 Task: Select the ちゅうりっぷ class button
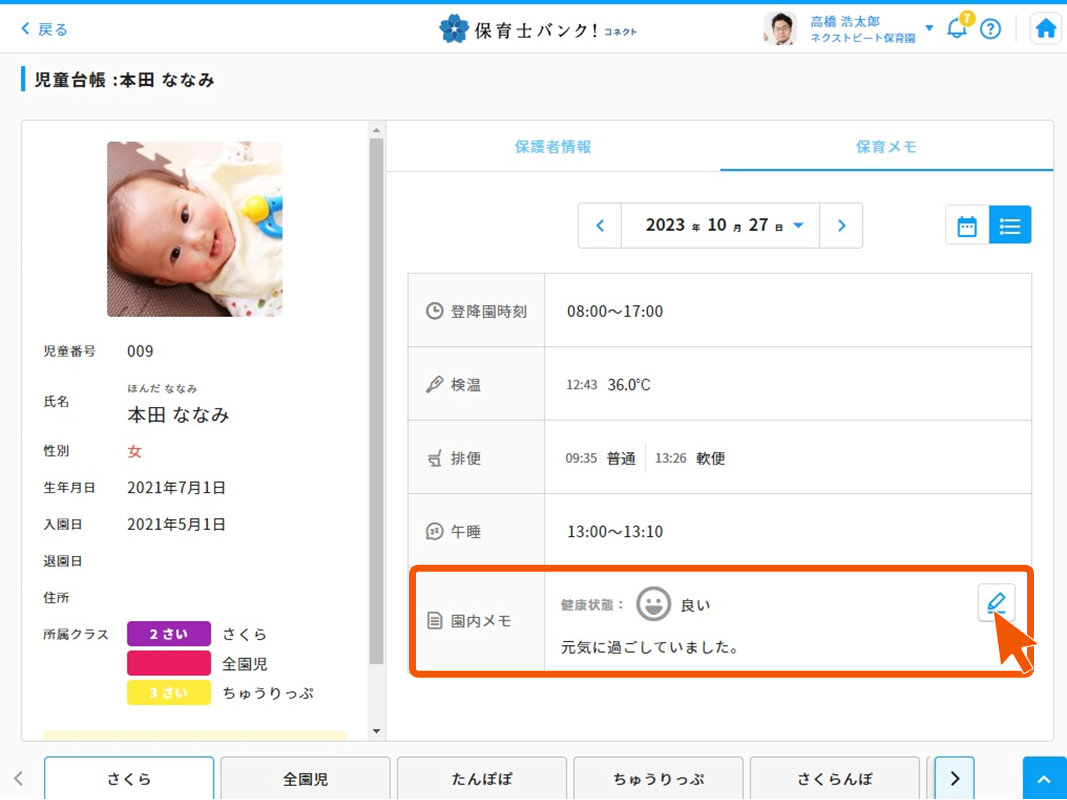coord(658,778)
